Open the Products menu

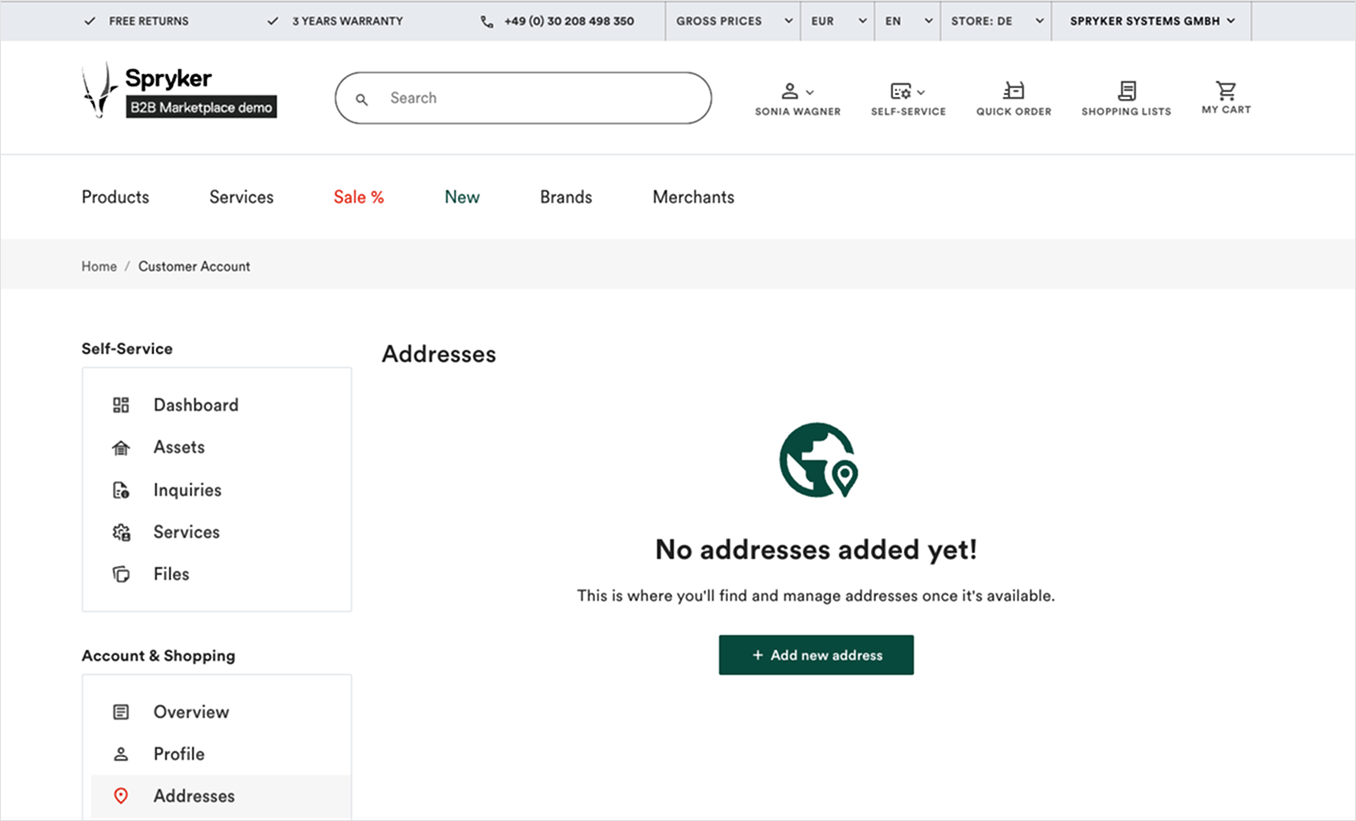coord(115,197)
